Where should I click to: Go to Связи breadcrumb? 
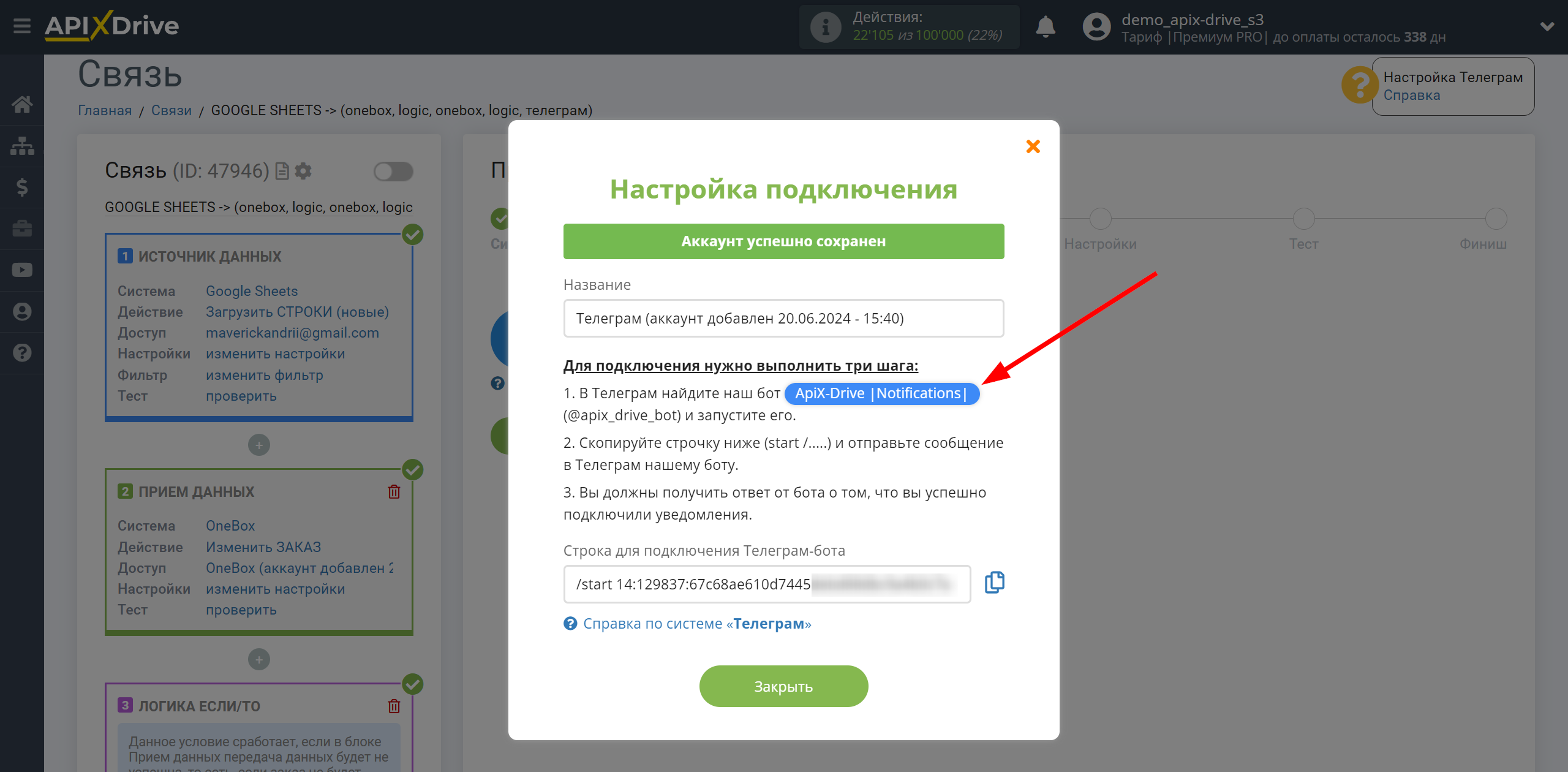click(x=171, y=110)
